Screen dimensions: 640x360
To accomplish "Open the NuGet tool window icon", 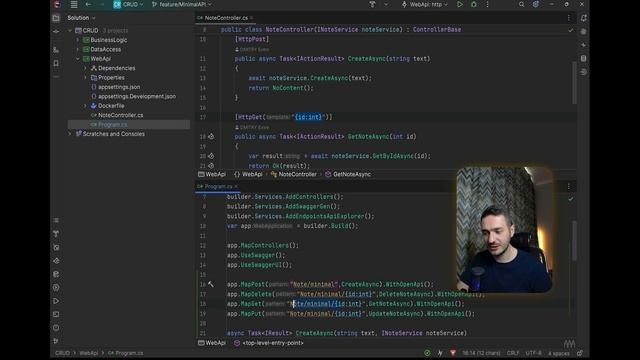I will [56, 247].
